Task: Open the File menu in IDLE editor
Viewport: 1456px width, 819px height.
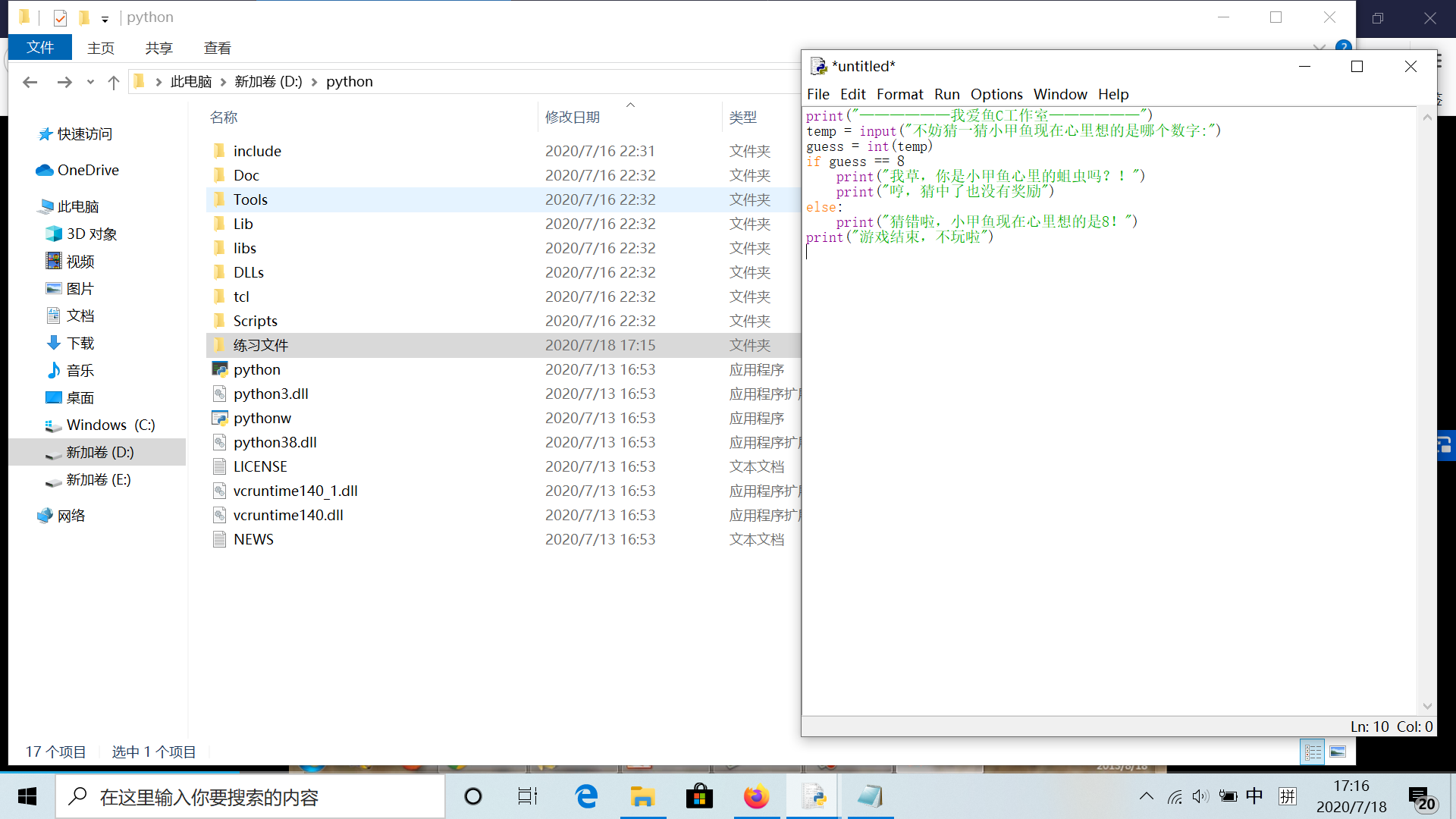Action: [x=818, y=94]
